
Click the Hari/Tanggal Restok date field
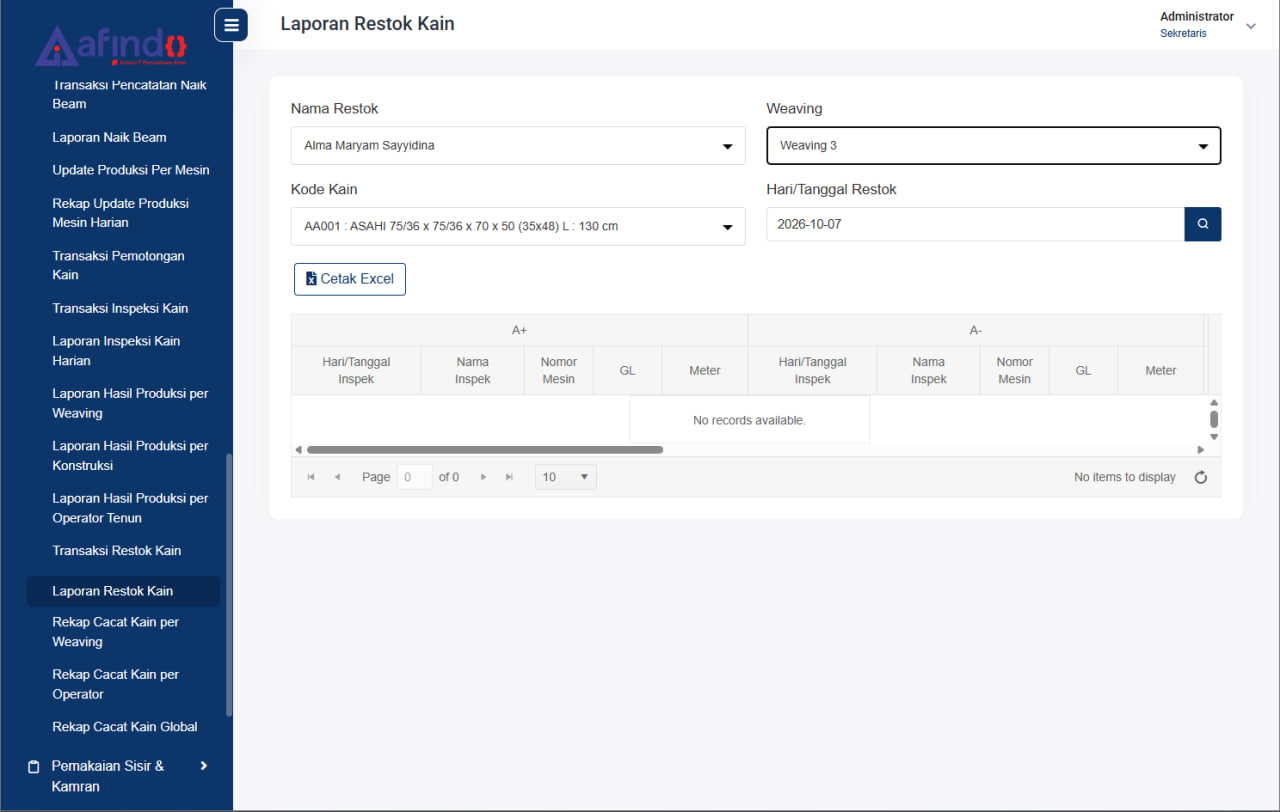tap(975, 224)
